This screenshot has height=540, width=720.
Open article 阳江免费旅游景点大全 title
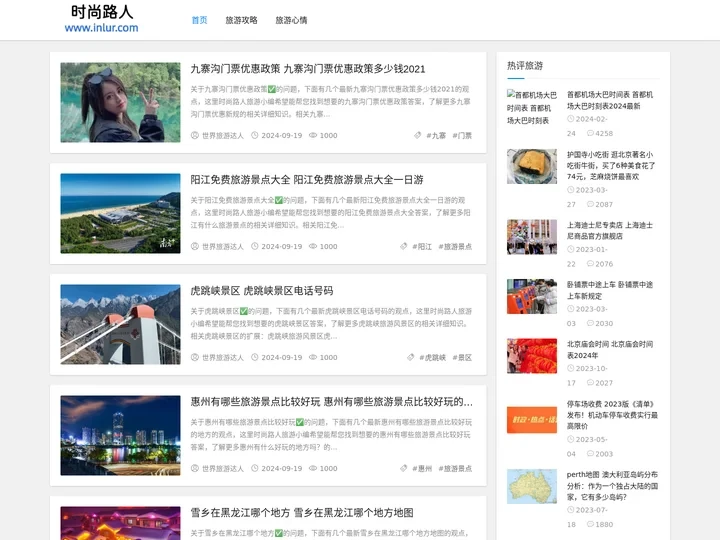[307, 180]
